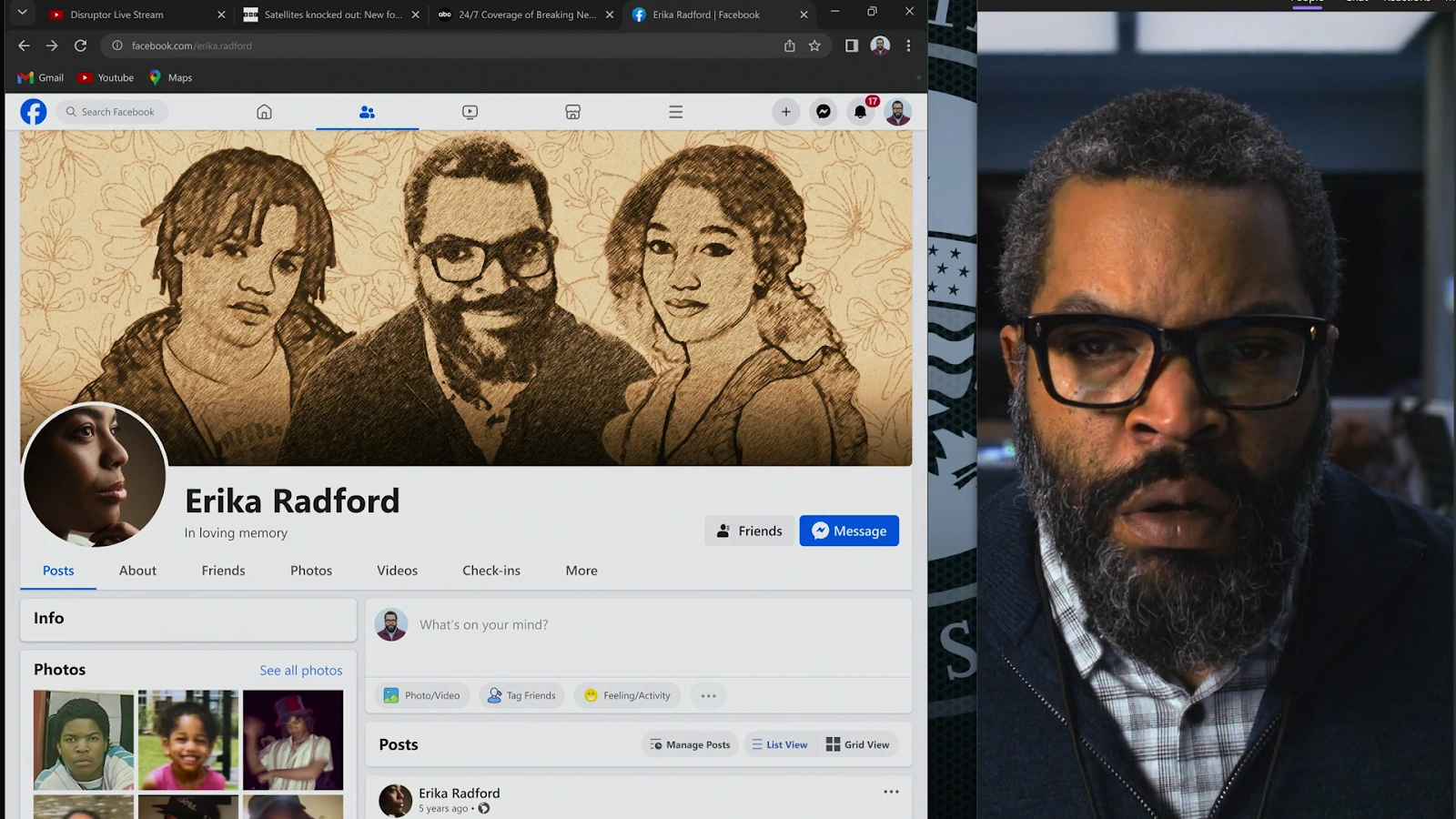Switch to the Disruptor Live Stream tab

pyautogui.click(x=136, y=15)
